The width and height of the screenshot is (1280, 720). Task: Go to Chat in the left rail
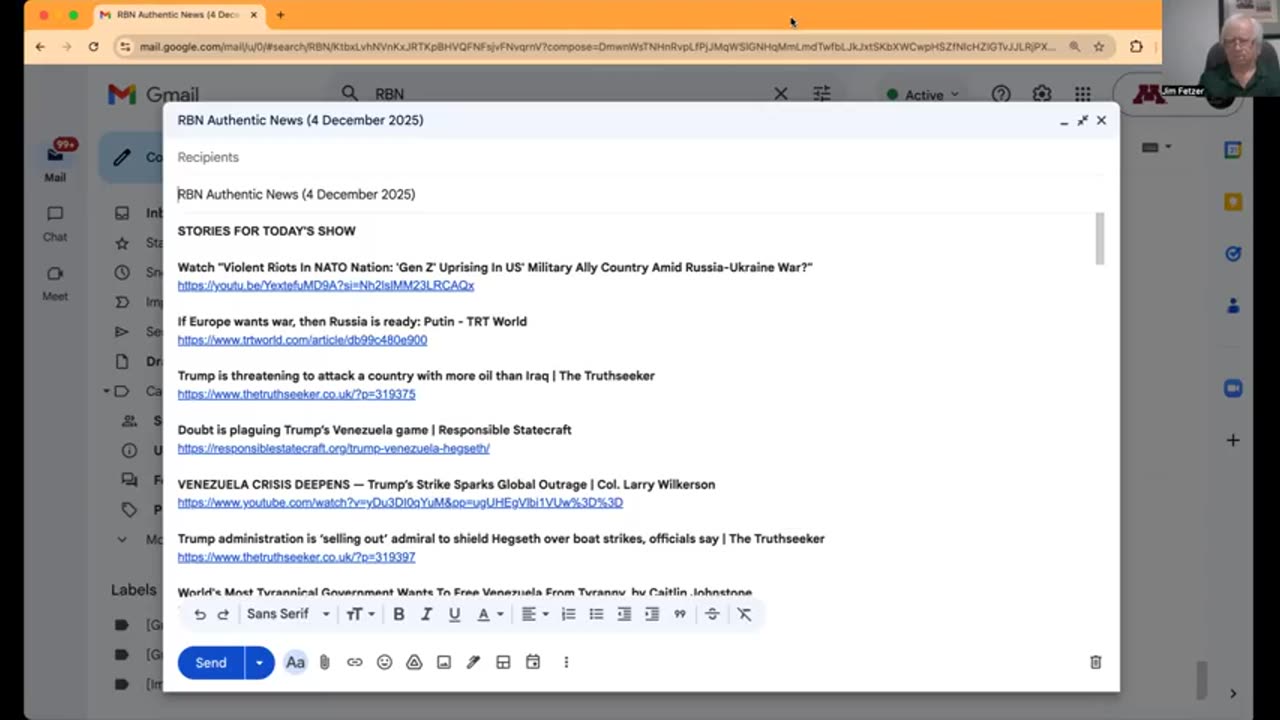55,223
